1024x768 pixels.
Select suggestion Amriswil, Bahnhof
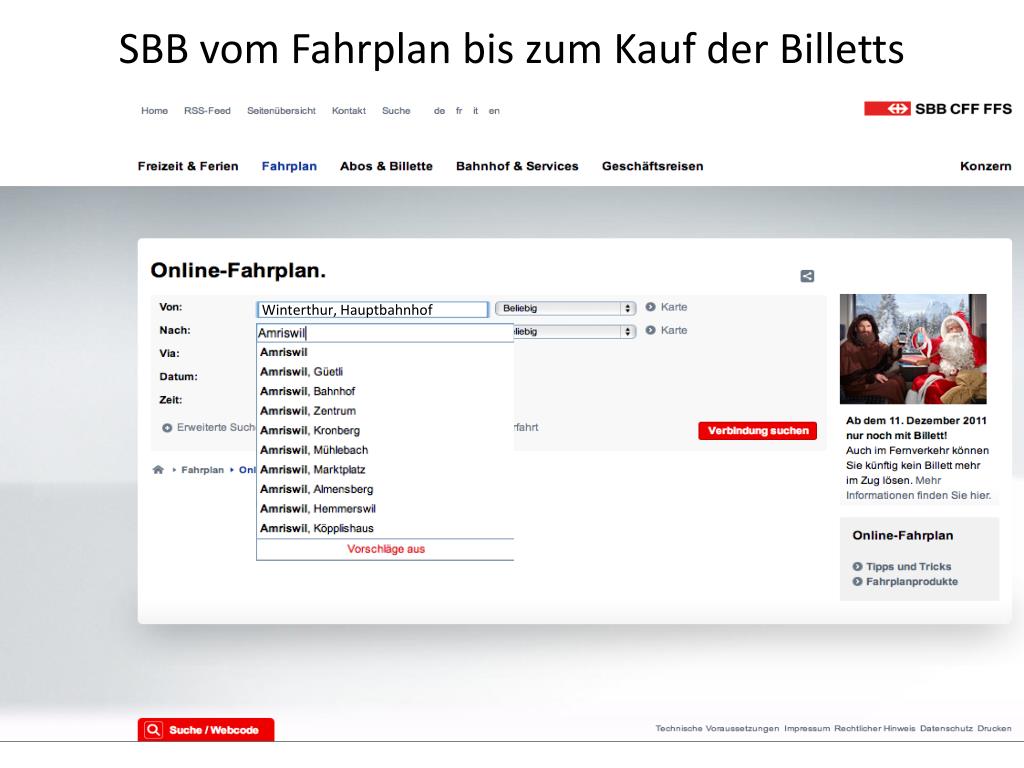pyautogui.click(x=385, y=392)
